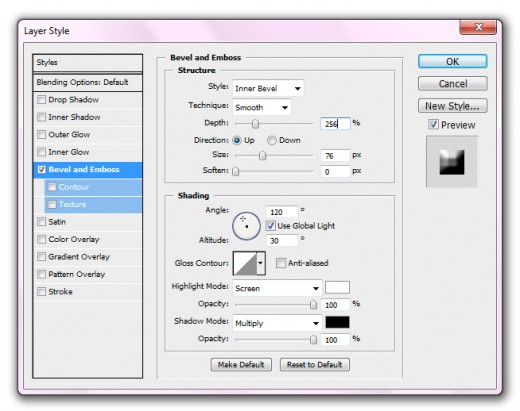Click the angle and altitude light dial
520x411 pixels.
coord(246,226)
